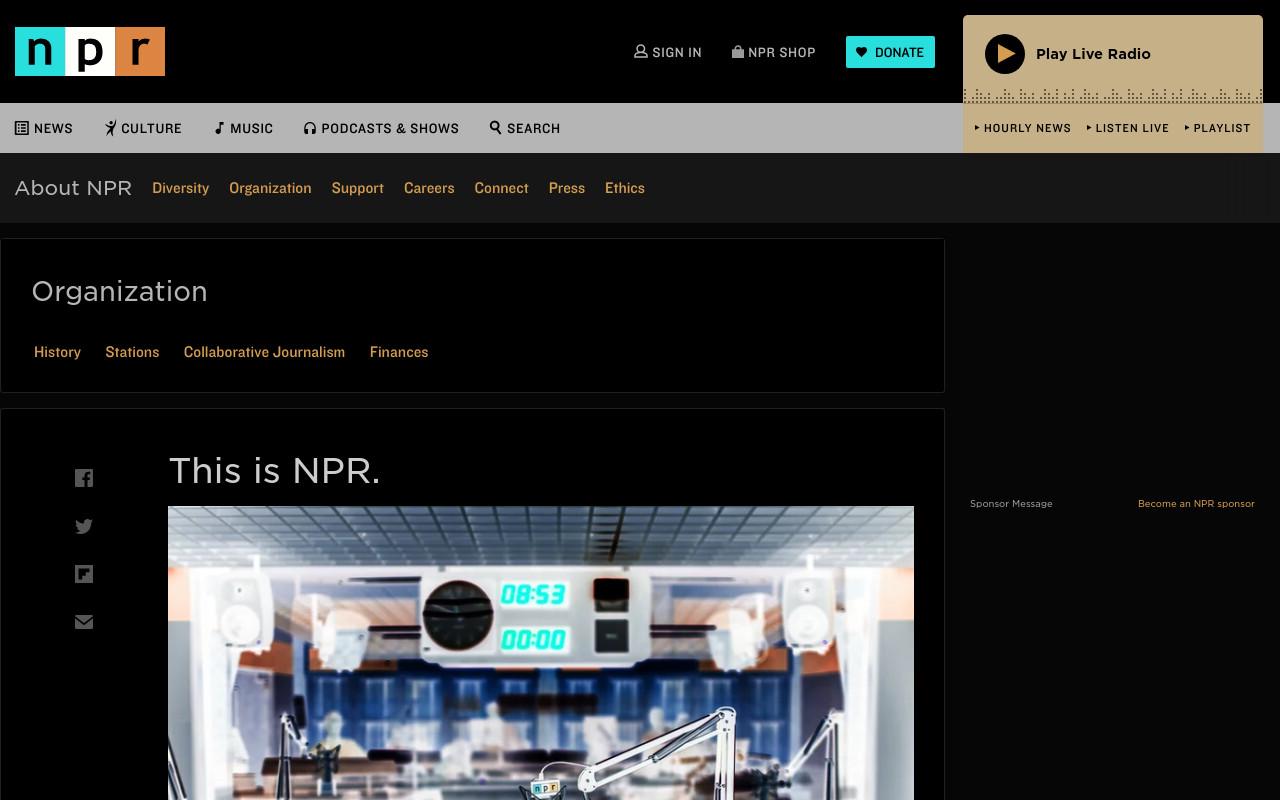Open Finances subpage
1280x800 pixels.
tap(399, 352)
